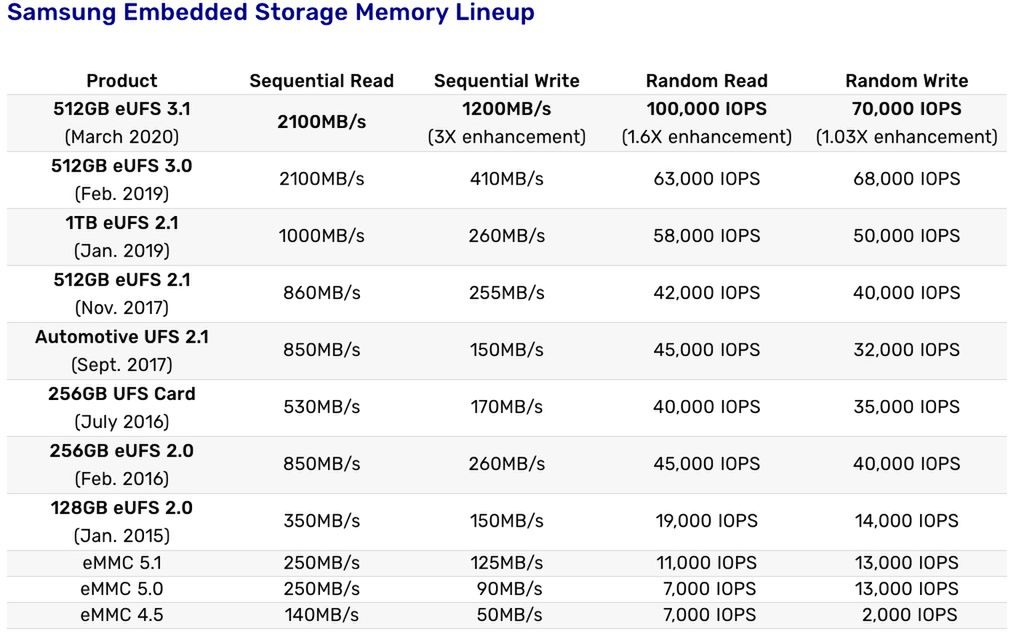Select the Random Write column header
1014x634 pixels.
pyautogui.click(x=906, y=81)
